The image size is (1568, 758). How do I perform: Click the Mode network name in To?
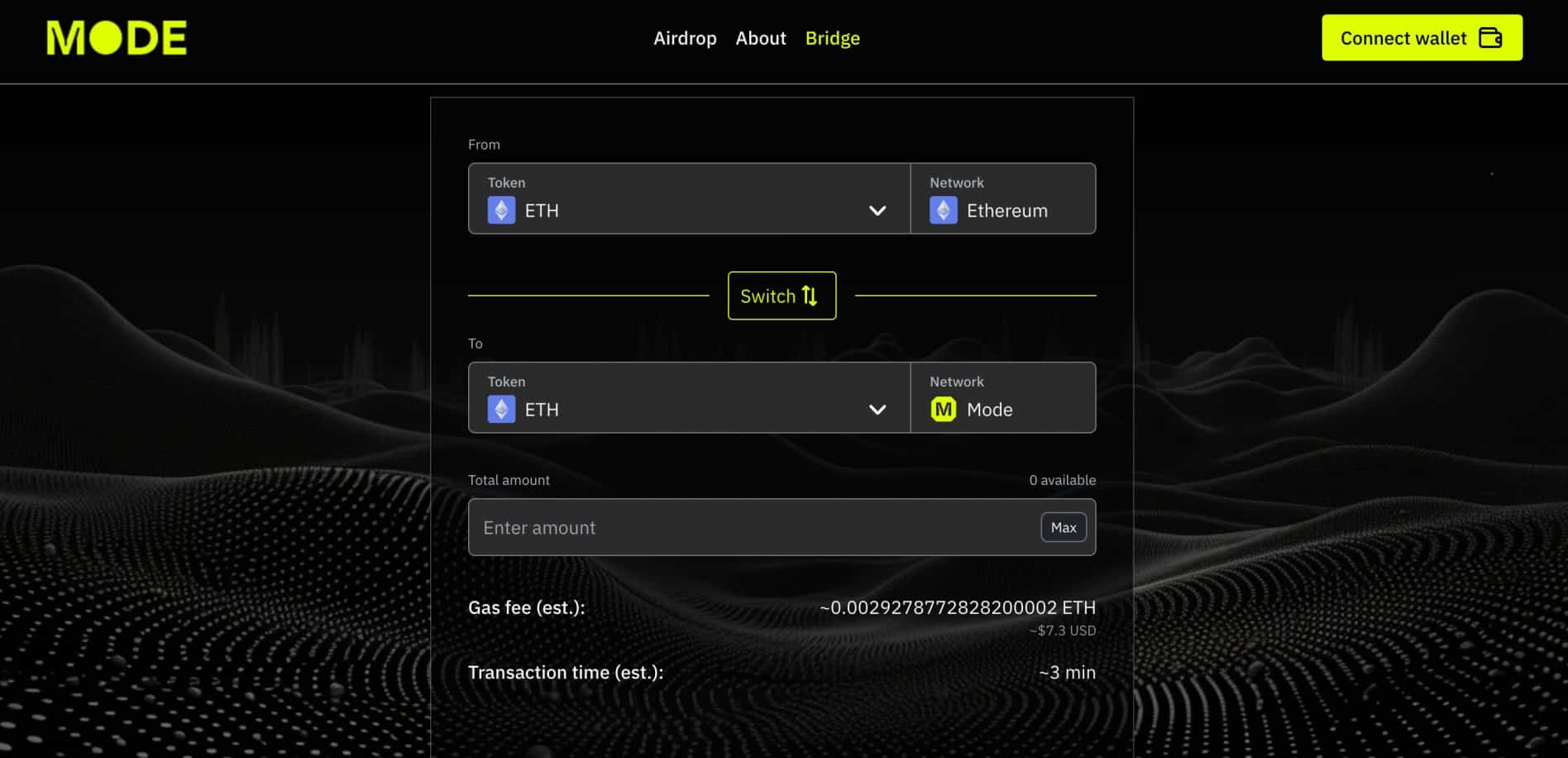(x=989, y=410)
